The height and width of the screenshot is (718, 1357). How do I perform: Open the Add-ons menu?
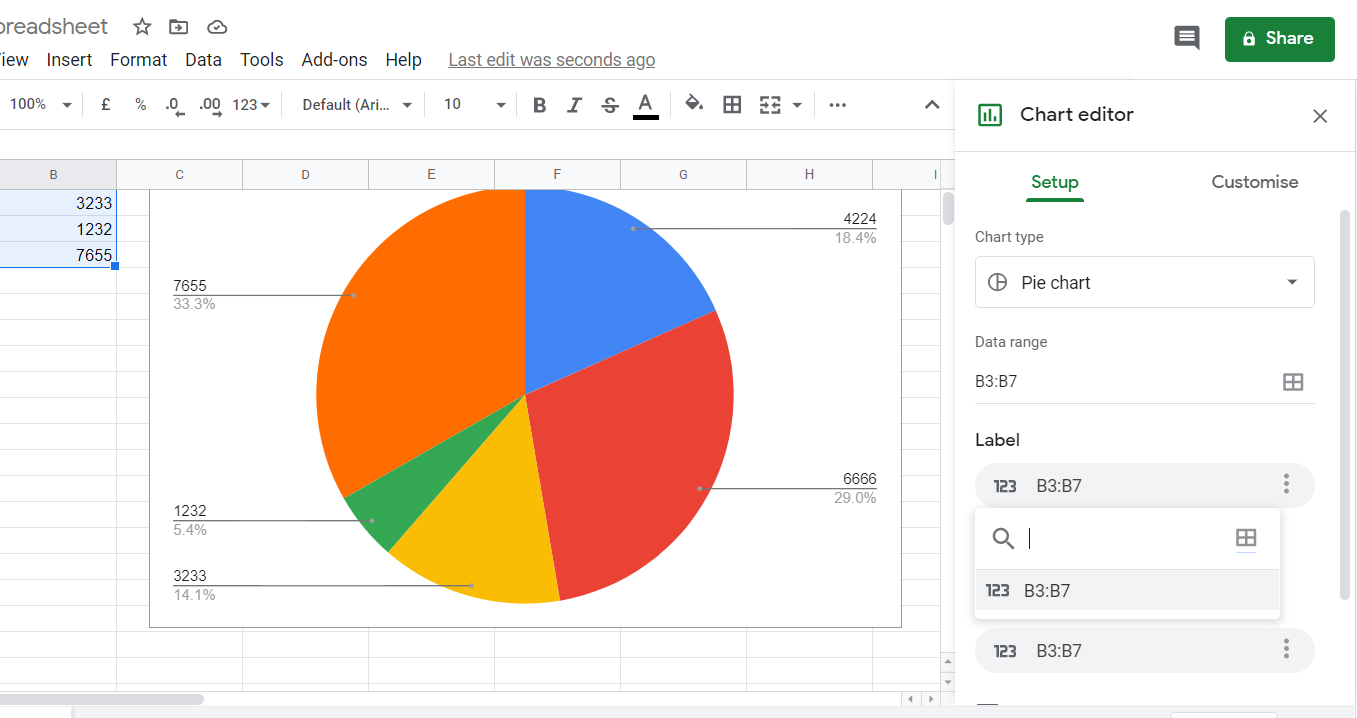(x=334, y=60)
